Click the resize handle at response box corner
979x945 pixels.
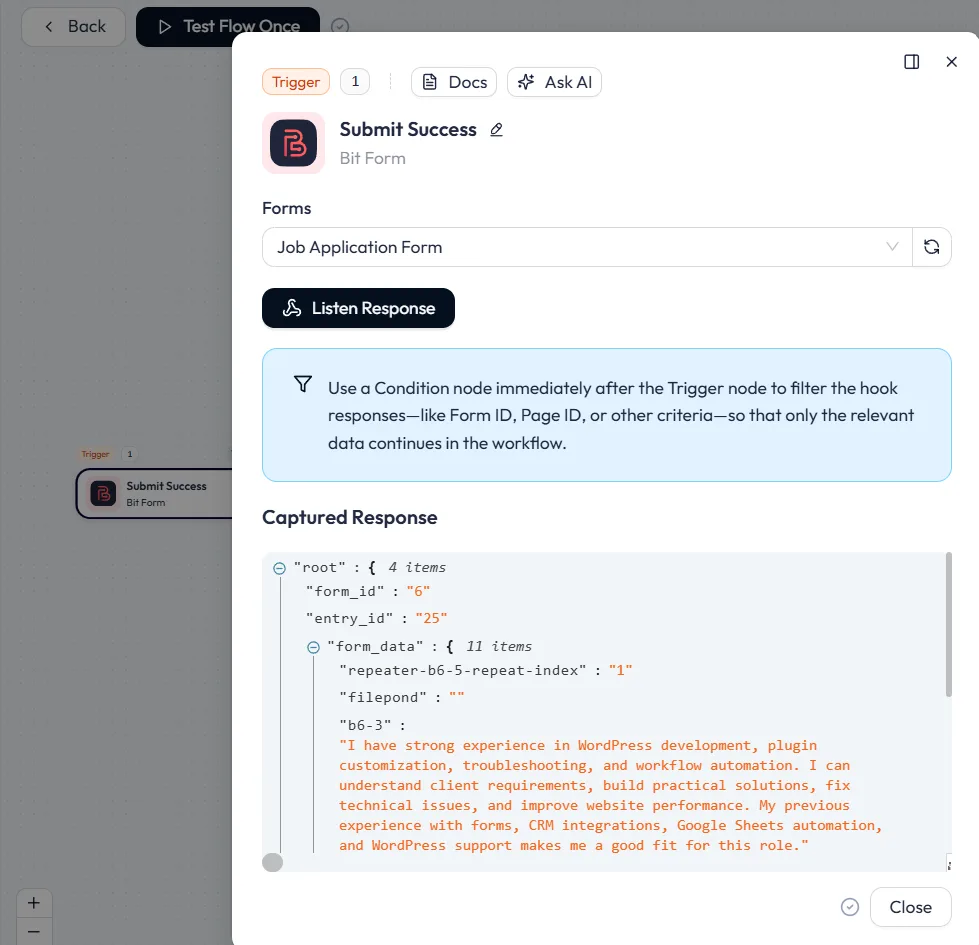[x=949, y=865]
